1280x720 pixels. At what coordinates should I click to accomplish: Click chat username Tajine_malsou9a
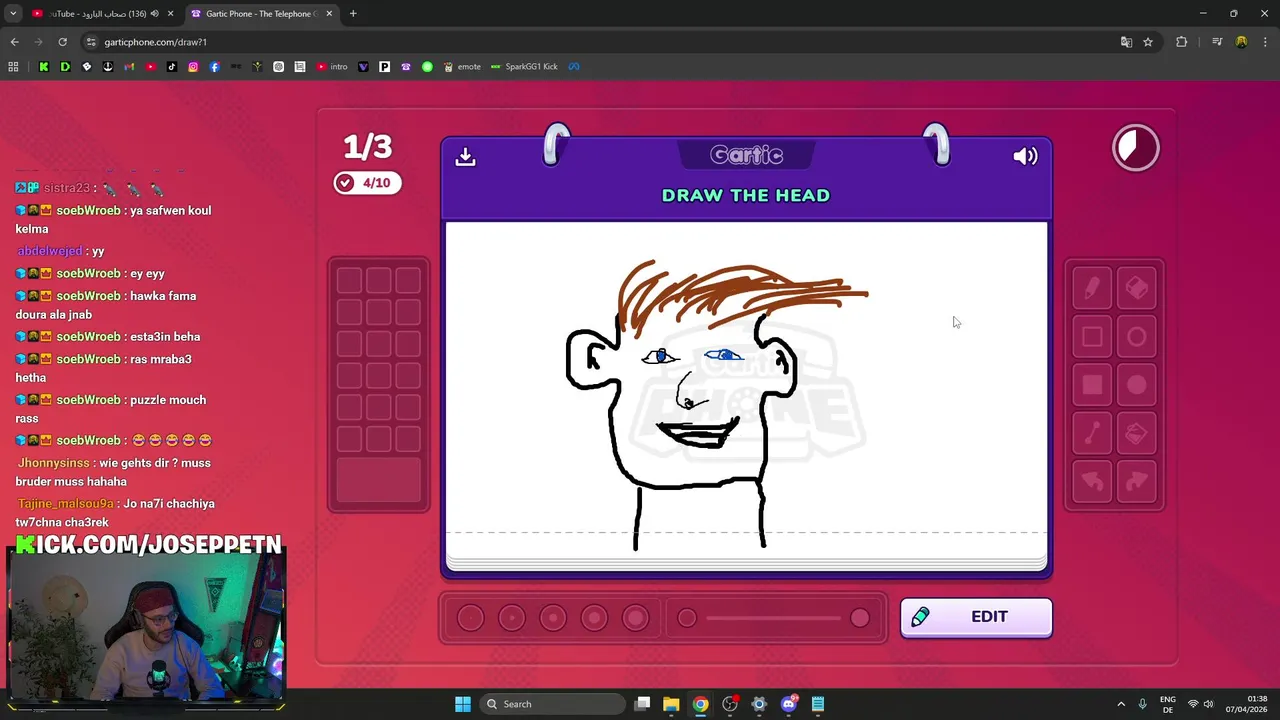tap(65, 504)
